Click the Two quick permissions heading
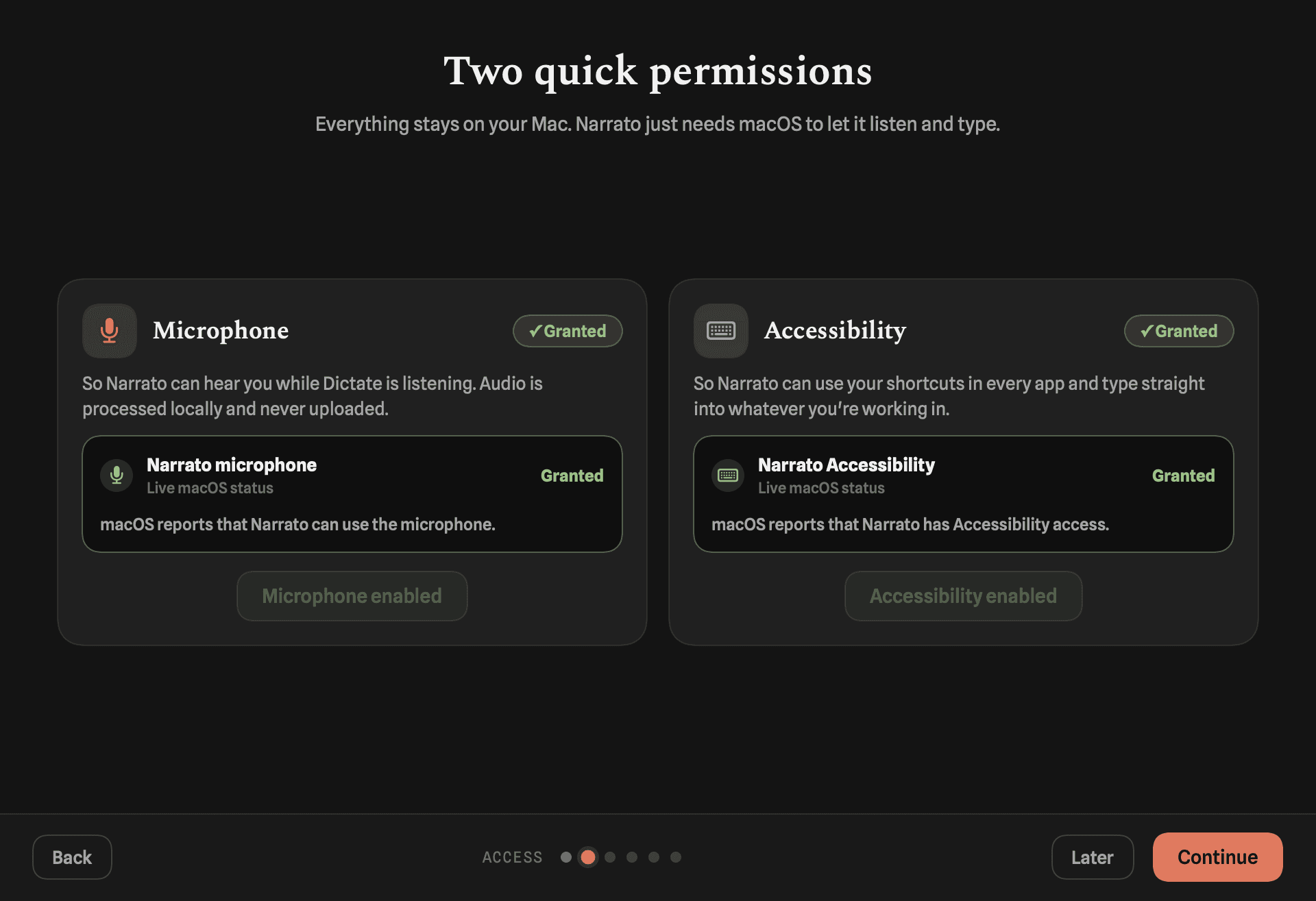 (658, 71)
